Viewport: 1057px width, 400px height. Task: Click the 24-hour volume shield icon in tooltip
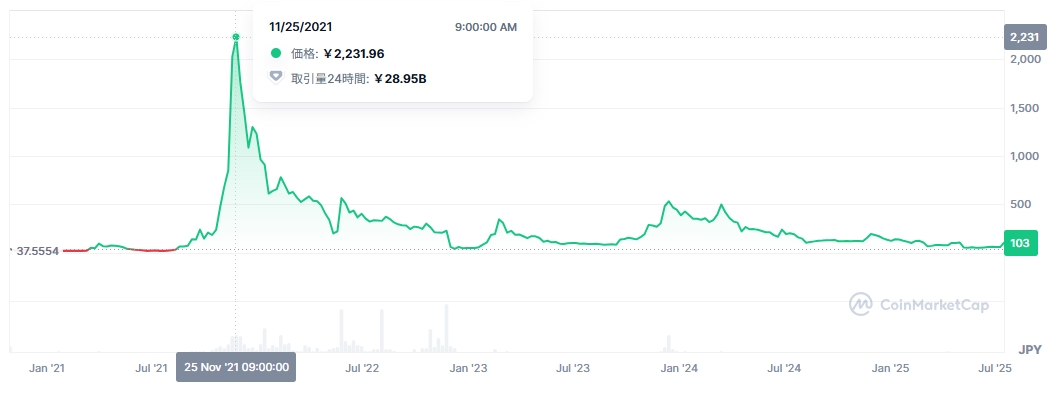[276, 77]
